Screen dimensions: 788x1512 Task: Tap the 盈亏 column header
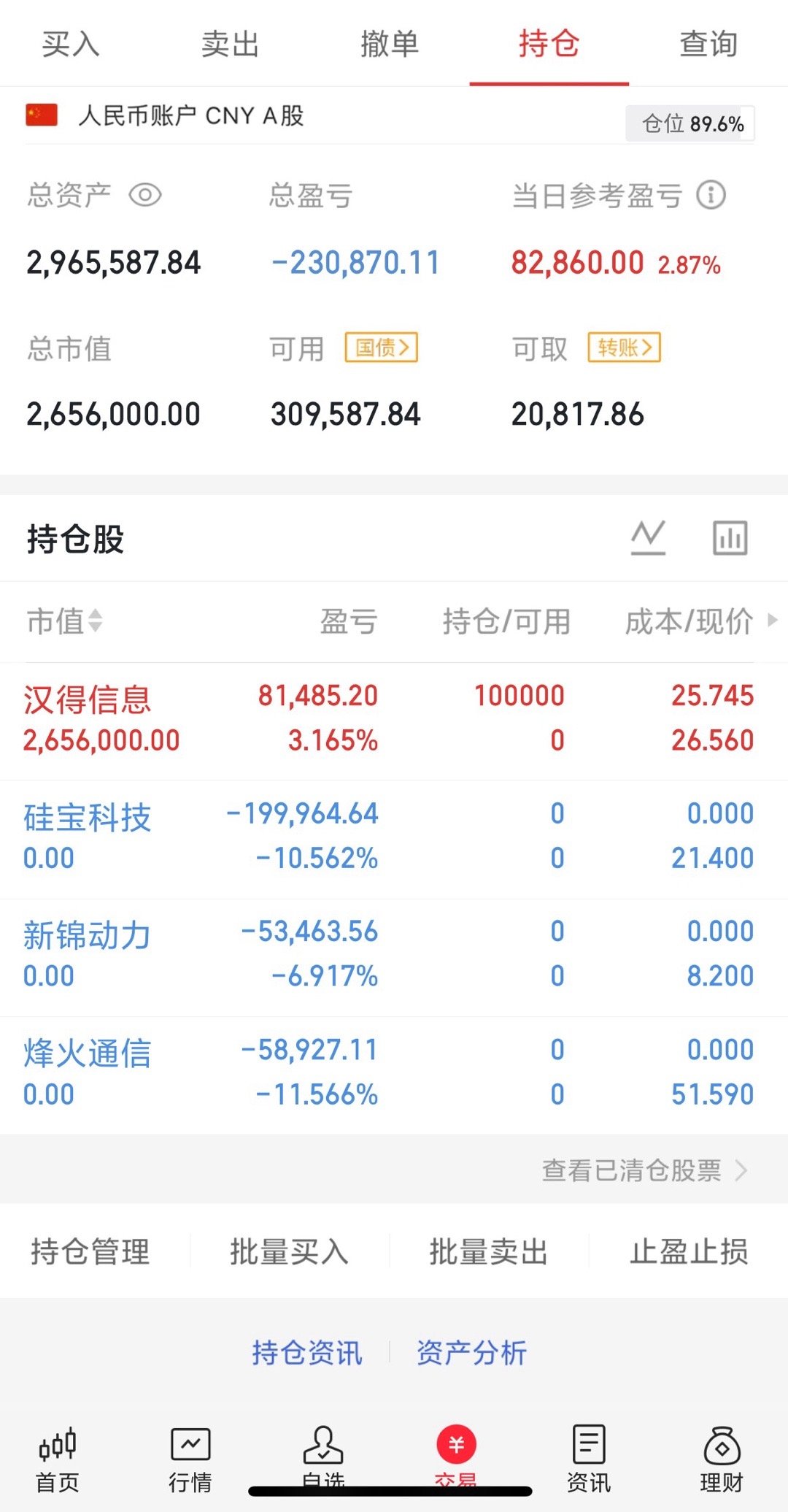pos(349,621)
